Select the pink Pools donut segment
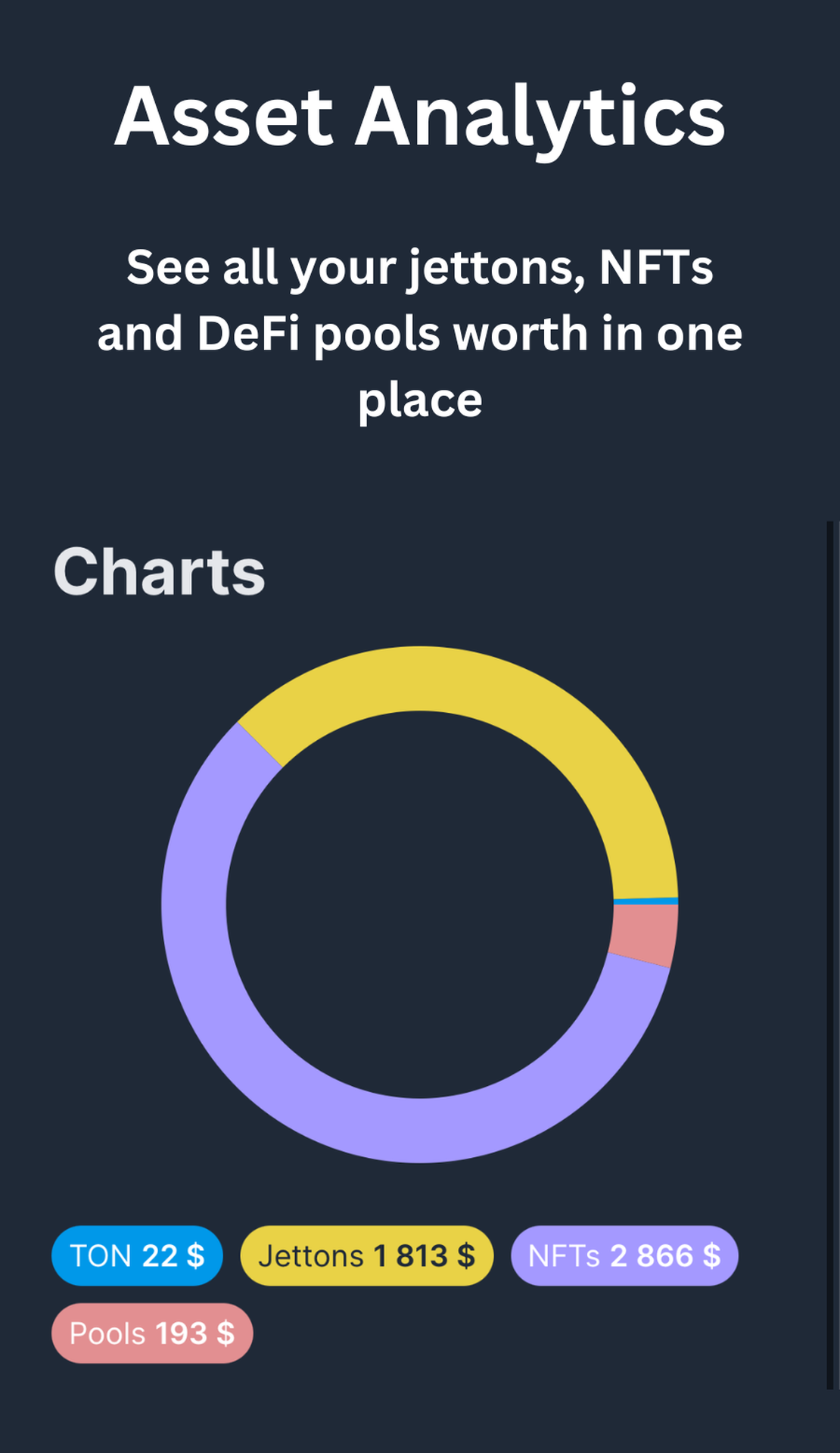This screenshot has height=1453, width=840. coord(645,935)
